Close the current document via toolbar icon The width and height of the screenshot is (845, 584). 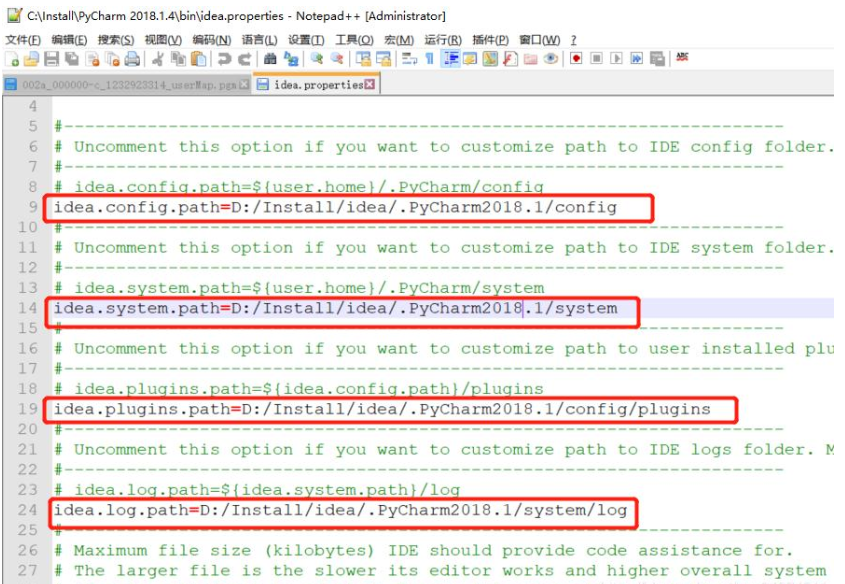[92, 59]
